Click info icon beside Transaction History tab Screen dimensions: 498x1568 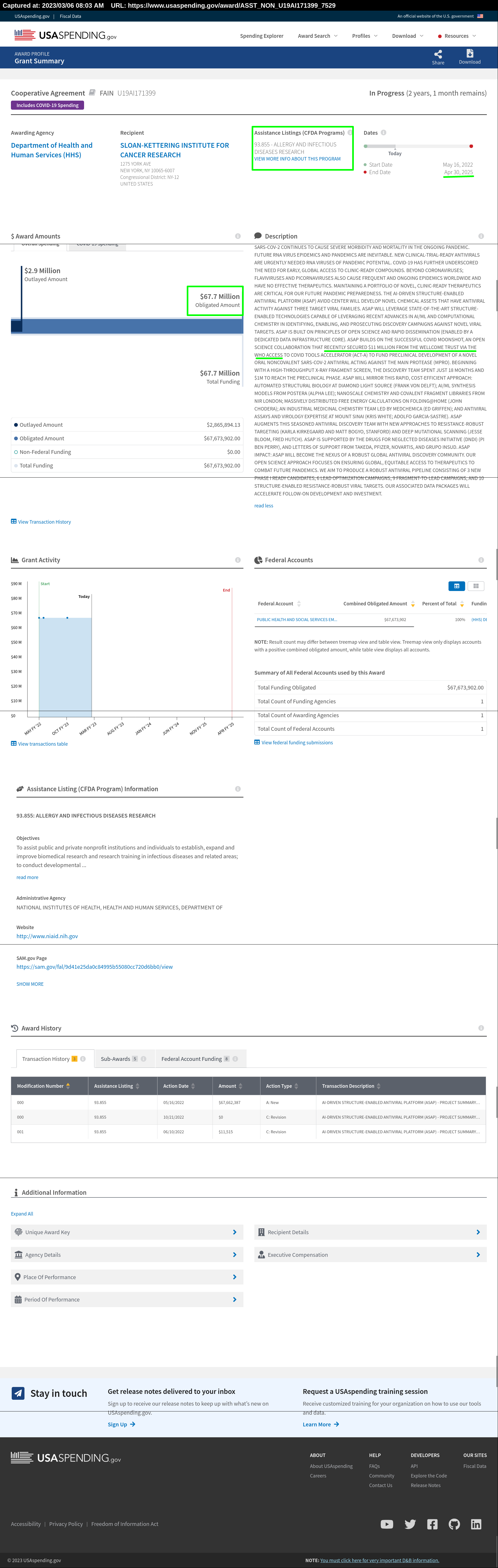(83, 1058)
